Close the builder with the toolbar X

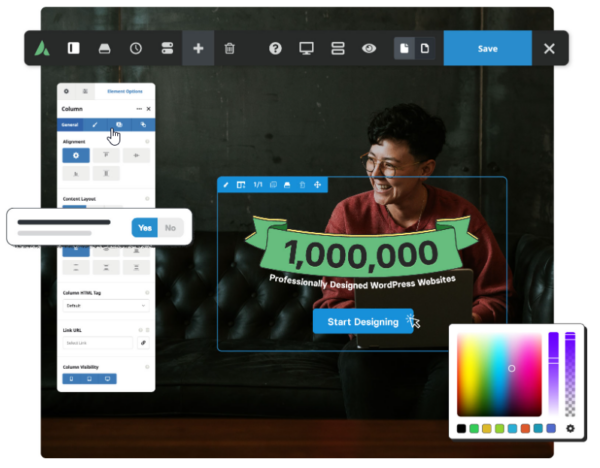coord(549,49)
